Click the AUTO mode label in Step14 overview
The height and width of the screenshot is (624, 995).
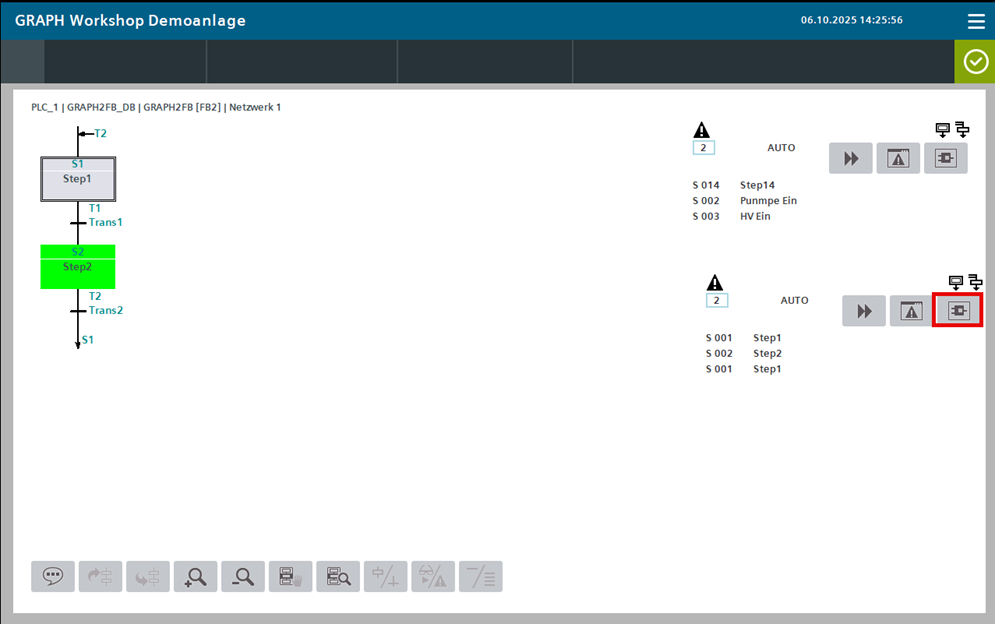[x=781, y=148]
